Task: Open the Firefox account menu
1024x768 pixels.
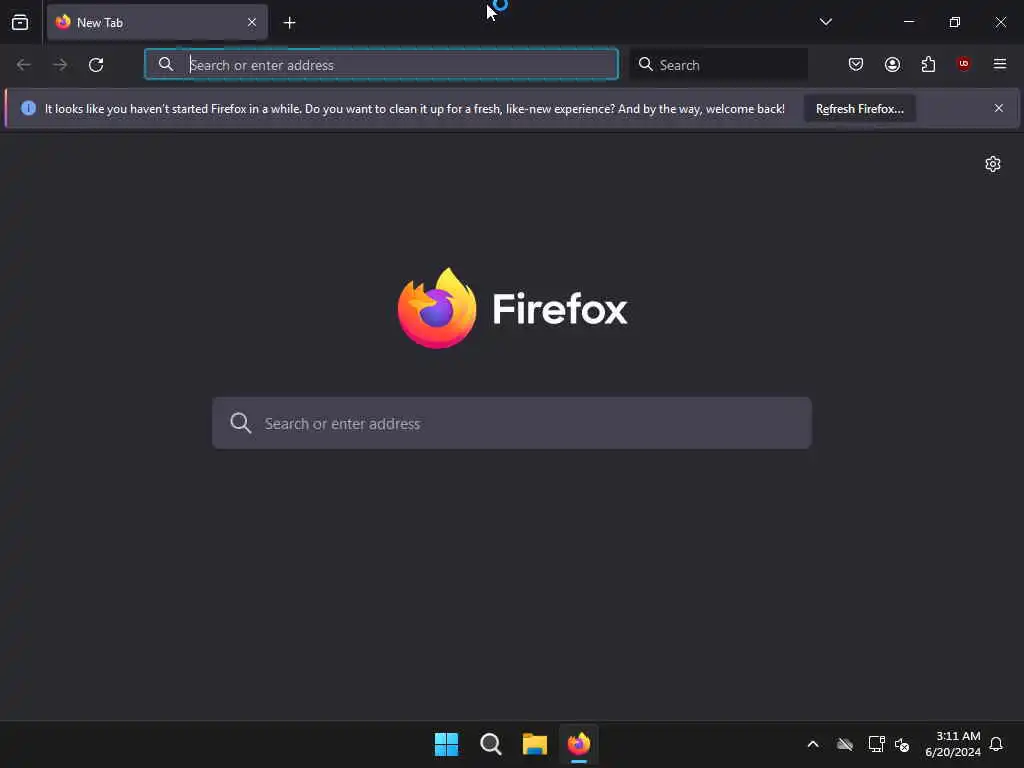Action: coord(892,64)
